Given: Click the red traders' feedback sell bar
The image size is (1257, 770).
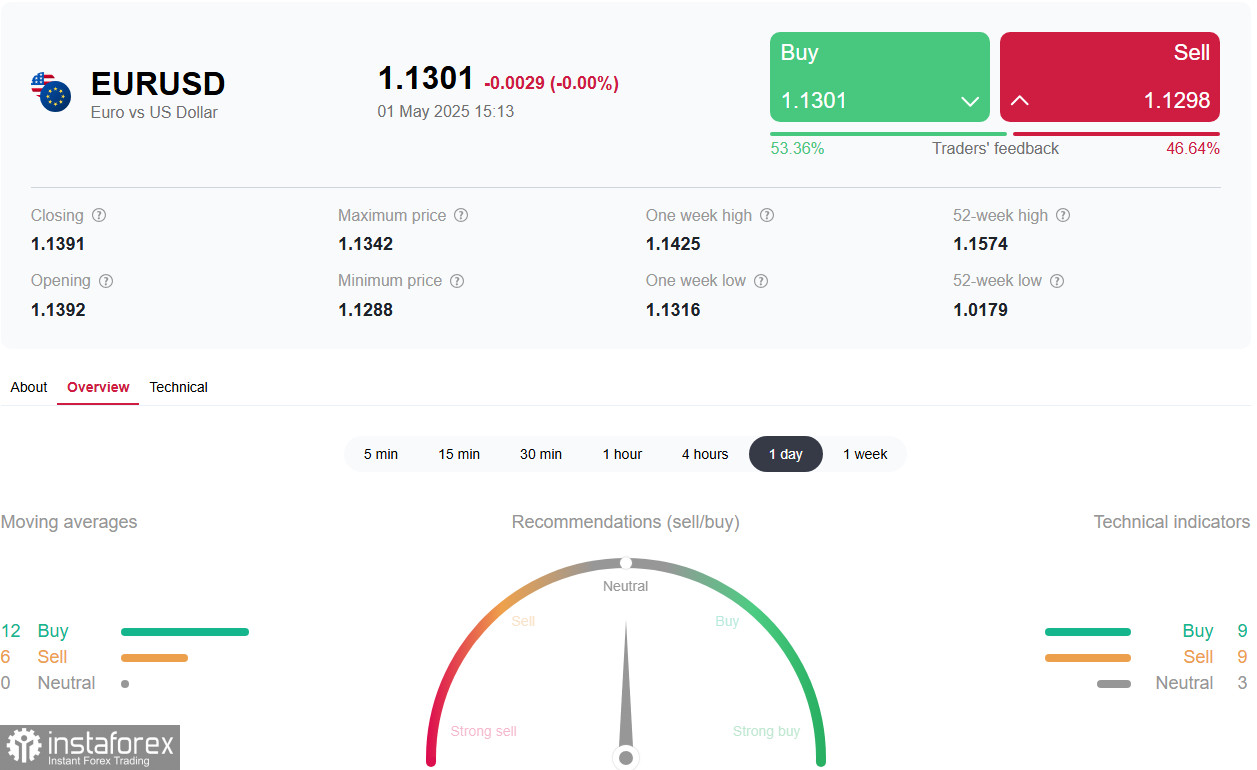Looking at the screenshot, I should tap(1116, 134).
